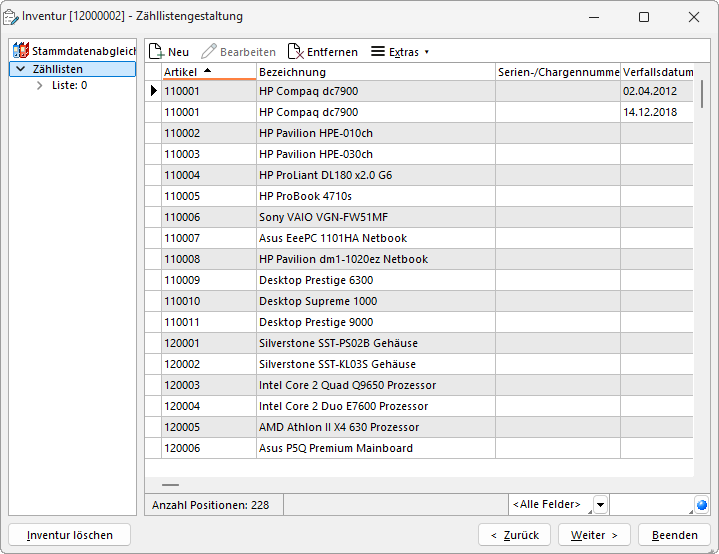Click article number 120001 cell
Screen dimensions: 719x554
209,343
